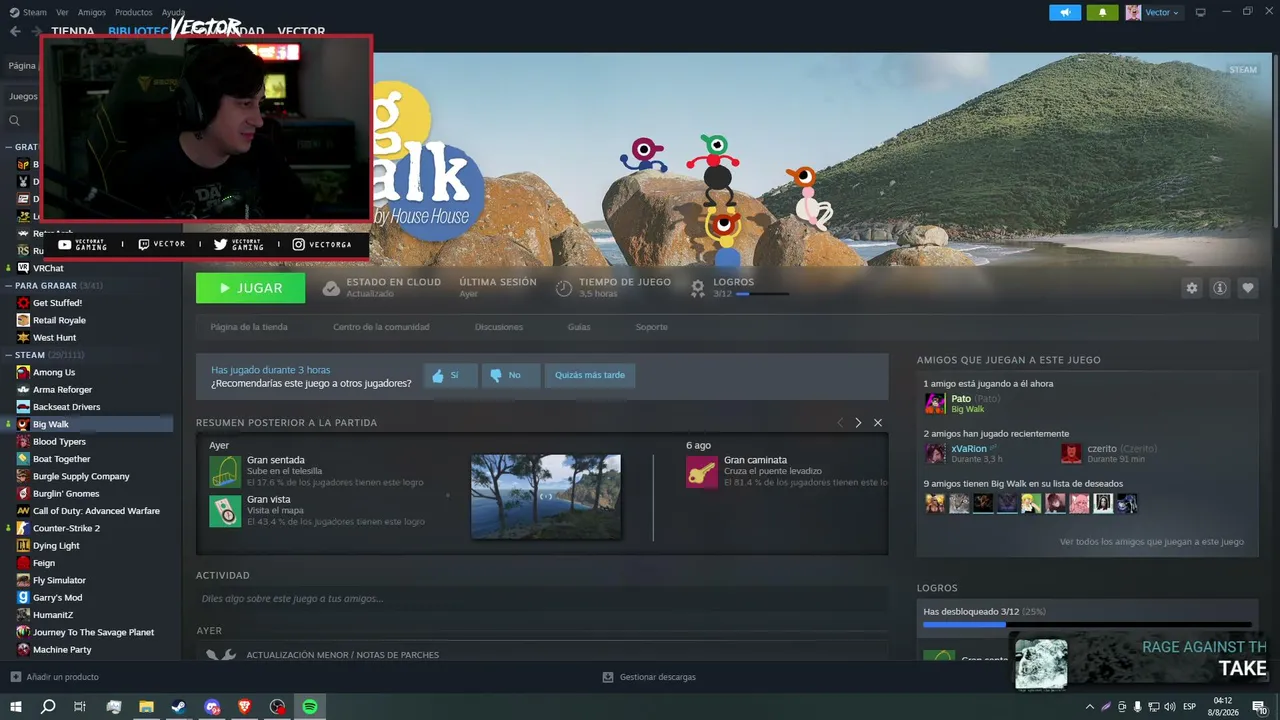Click Ver todos los amigos que juegan link
This screenshot has width=1280, height=720.
point(1152,542)
